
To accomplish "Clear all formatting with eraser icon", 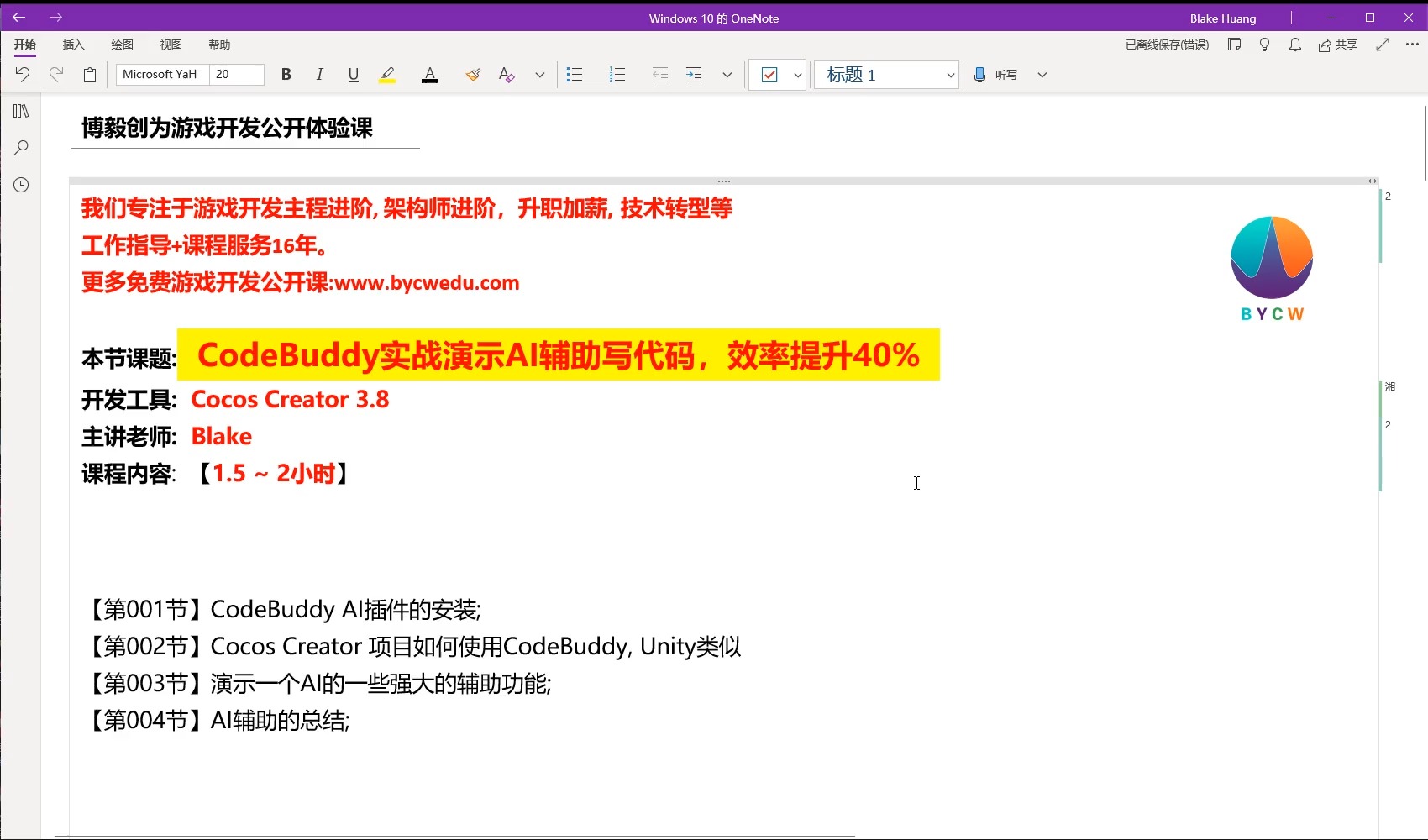I will click(x=507, y=75).
